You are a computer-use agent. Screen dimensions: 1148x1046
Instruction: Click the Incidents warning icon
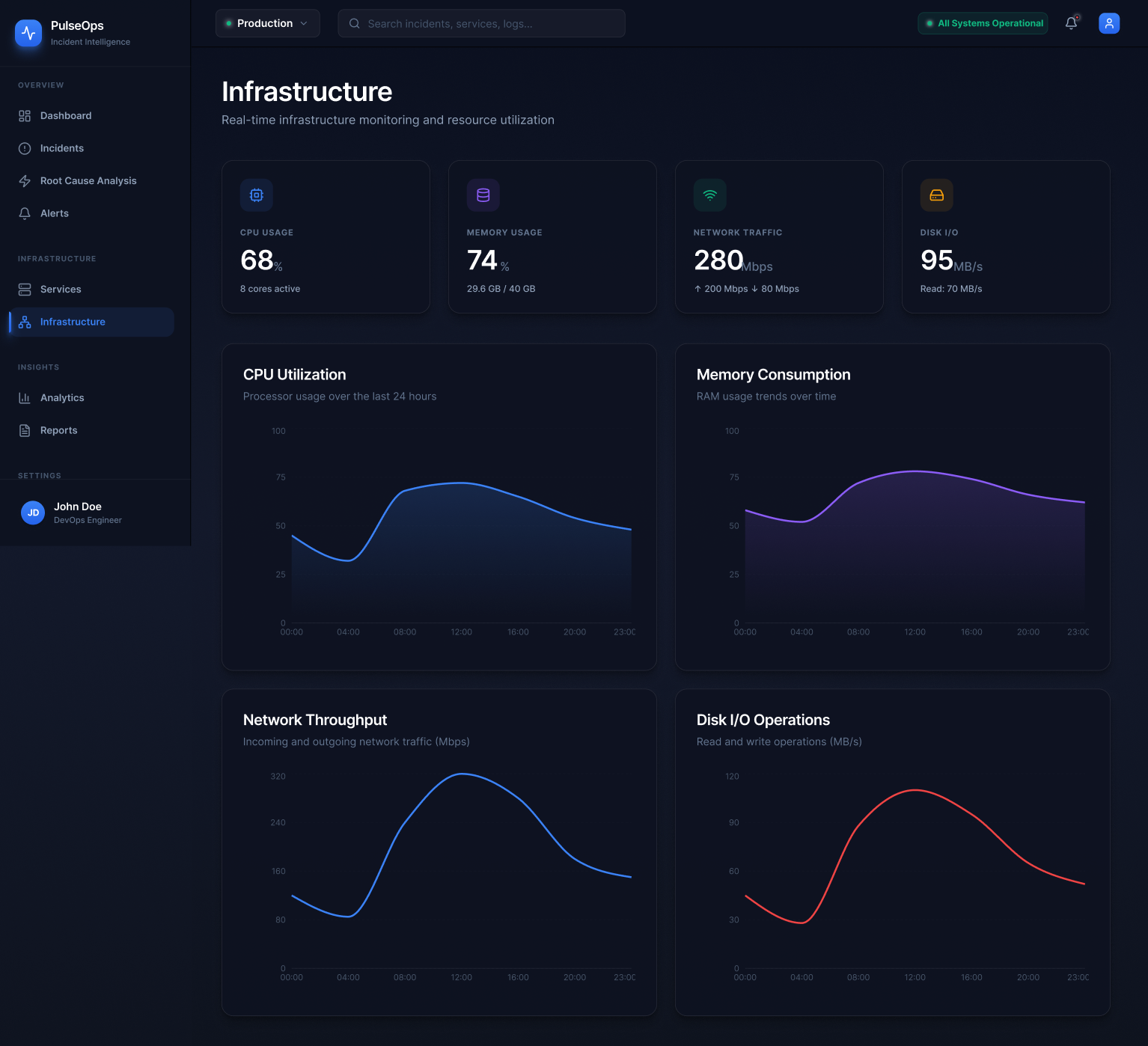pos(25,148)
